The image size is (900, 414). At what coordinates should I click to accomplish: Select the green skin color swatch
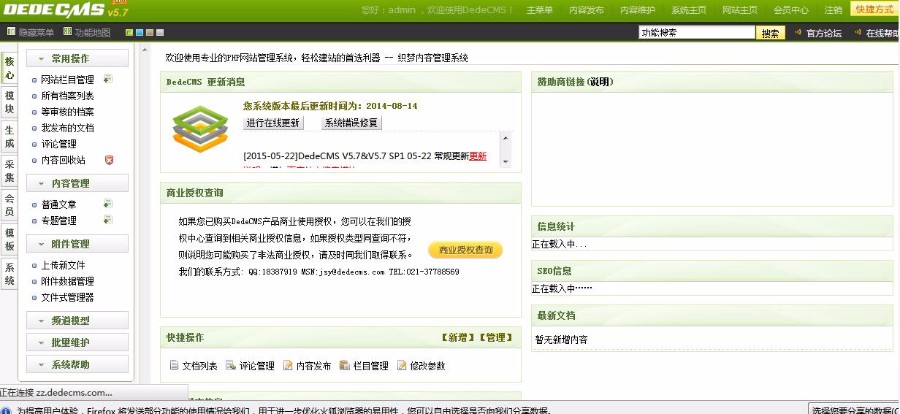pyautogui.click(x=129, y=33)
